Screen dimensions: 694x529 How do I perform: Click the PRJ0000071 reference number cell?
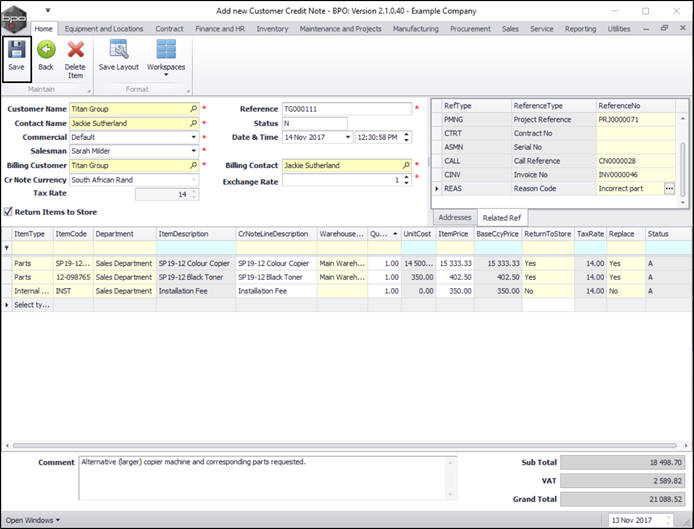point(636,120)
